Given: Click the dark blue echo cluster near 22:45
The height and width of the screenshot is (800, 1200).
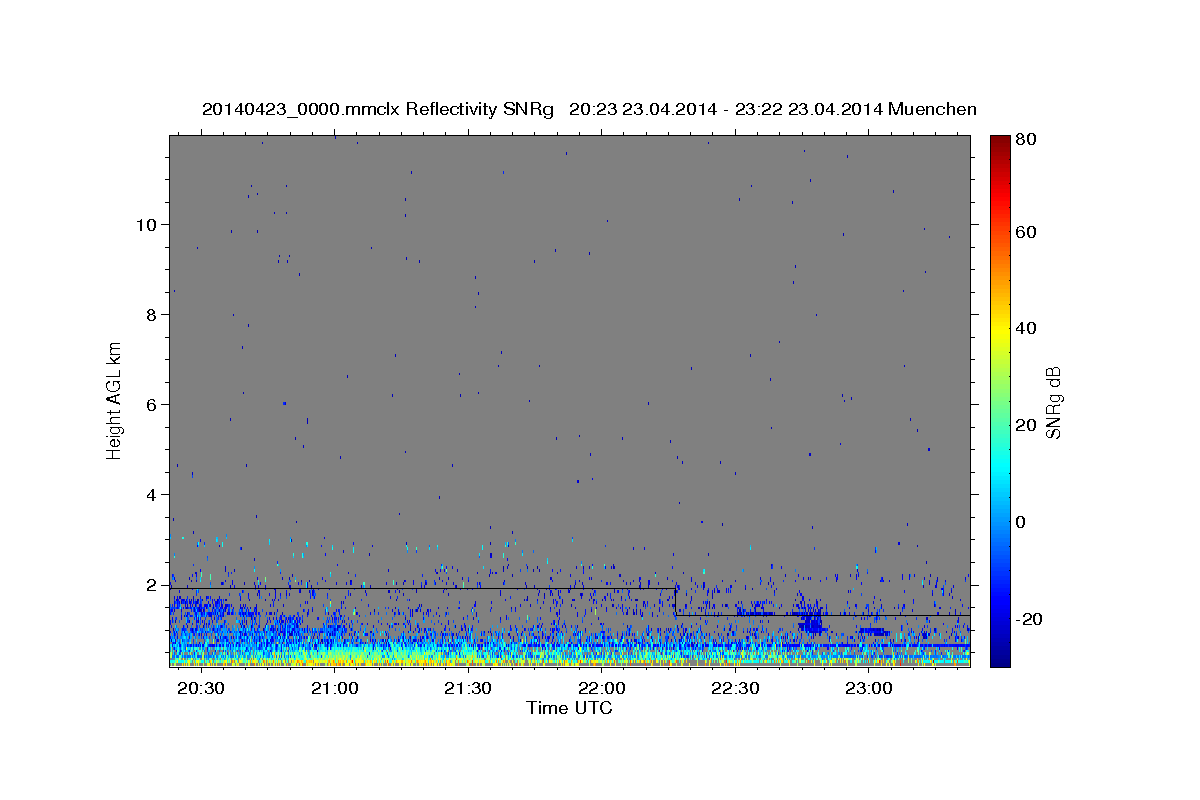Looking at the screenshot, I should point(812,620).
